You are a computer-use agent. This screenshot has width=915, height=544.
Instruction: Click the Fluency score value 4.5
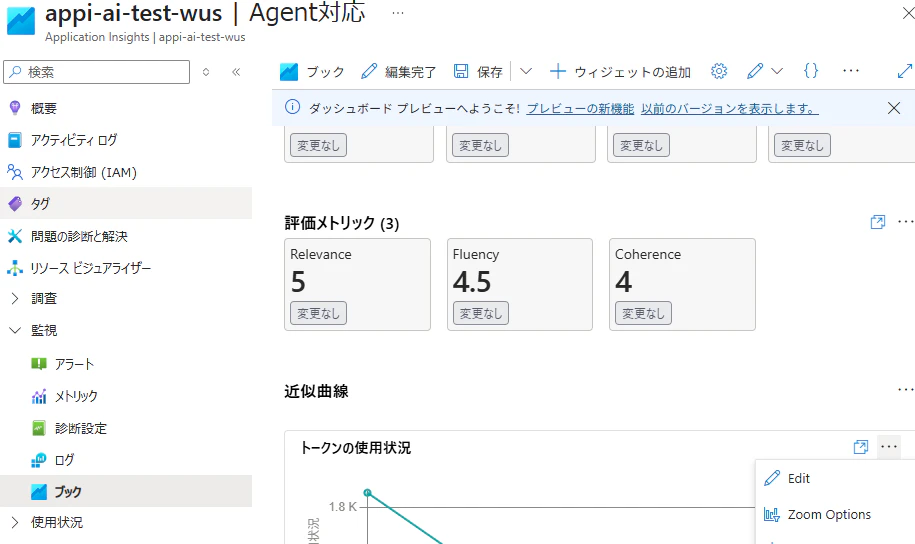pyautogui.click(x=472, y=282)
